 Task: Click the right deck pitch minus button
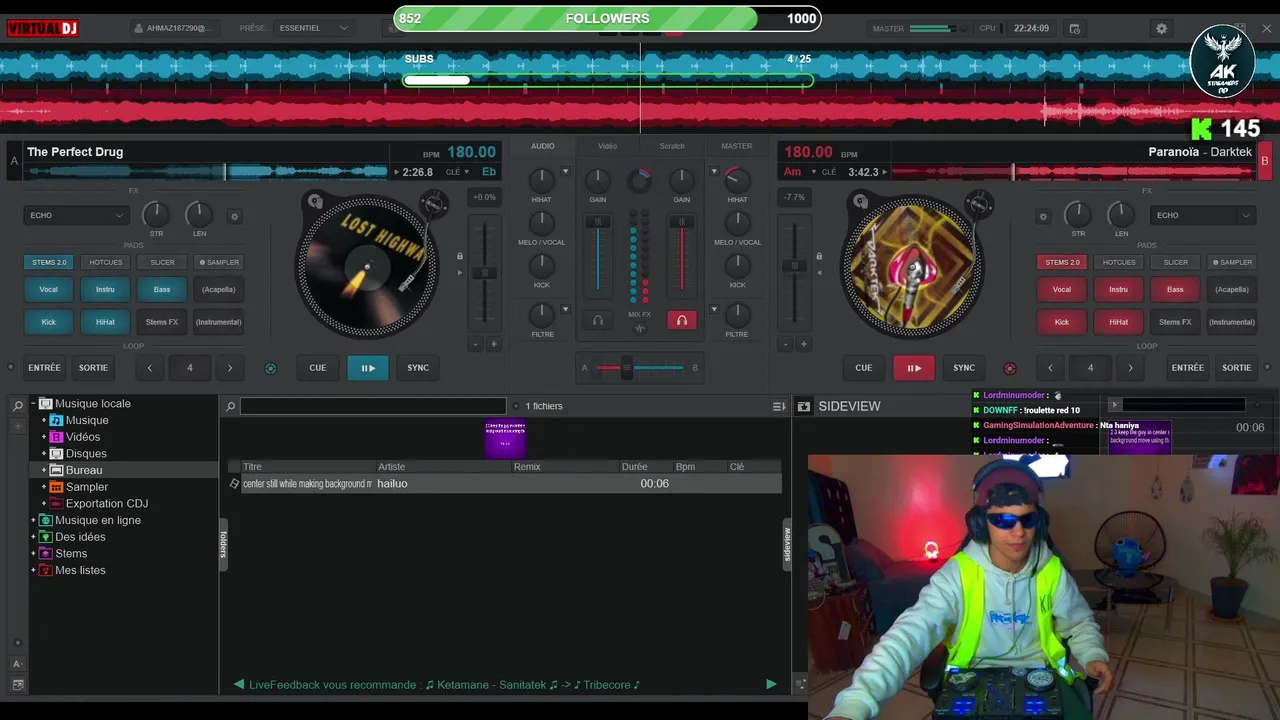786,344
